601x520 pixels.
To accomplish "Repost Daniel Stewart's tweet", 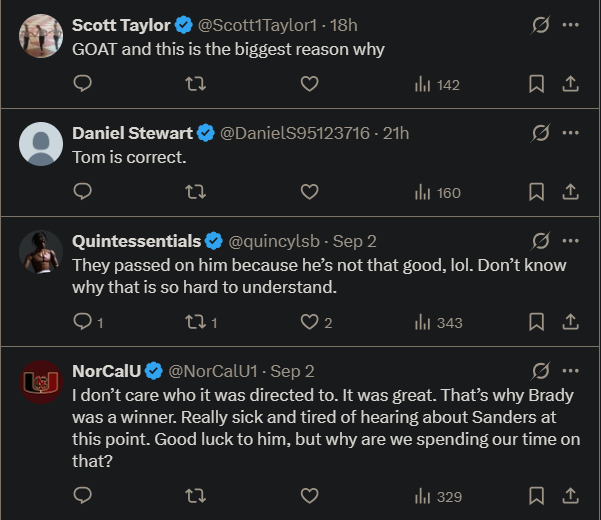I will click(x=196, y=192).
